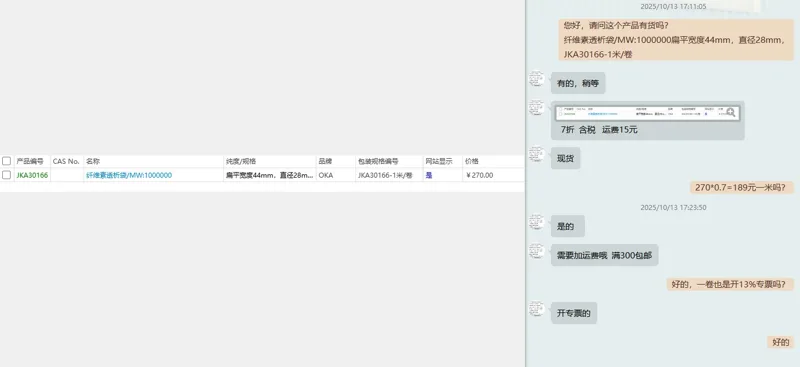Click the 价格 column header
The image size is (800, 367).
tap(471, 161)
